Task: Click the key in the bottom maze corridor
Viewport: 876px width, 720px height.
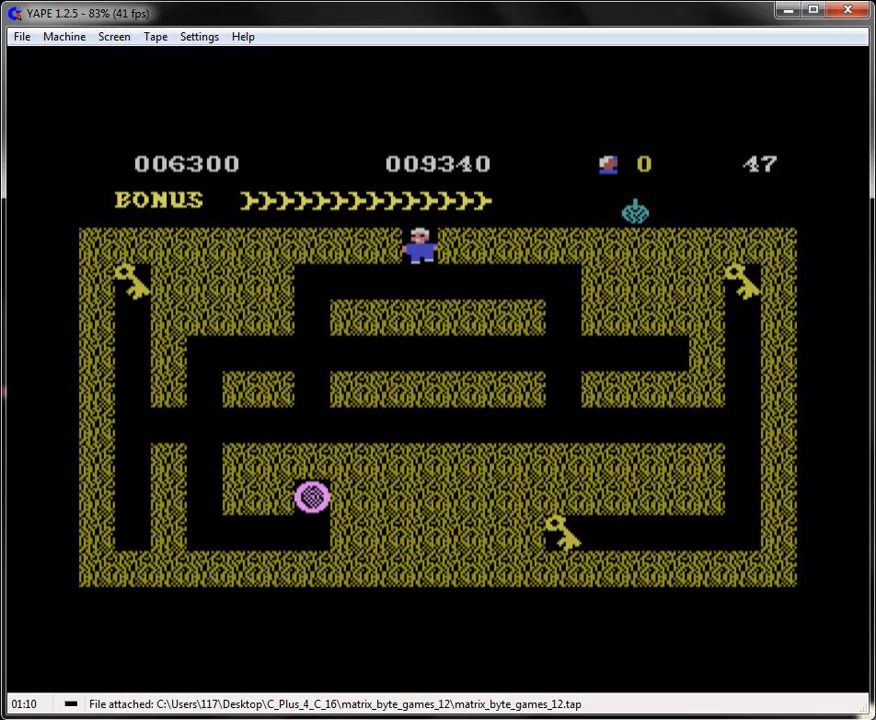Action: point(563,533)
